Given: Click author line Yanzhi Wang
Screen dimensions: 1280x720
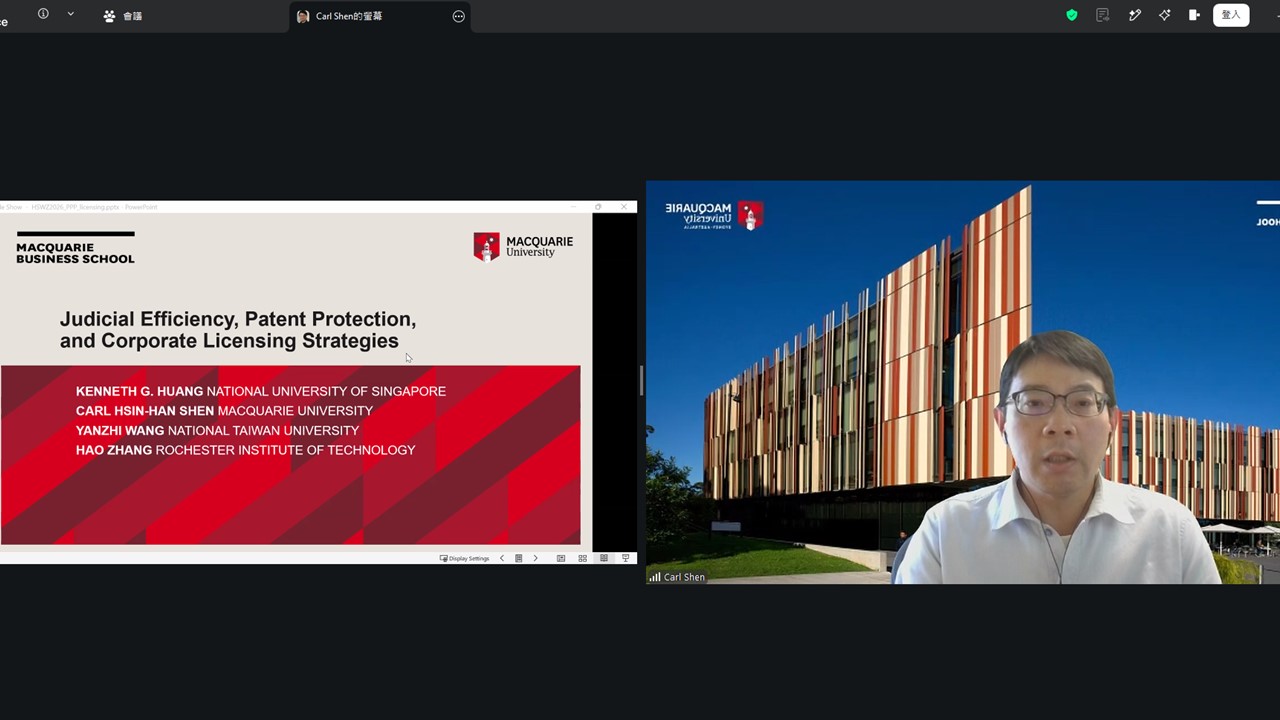Looking at the screenshot, I should 217,430.
